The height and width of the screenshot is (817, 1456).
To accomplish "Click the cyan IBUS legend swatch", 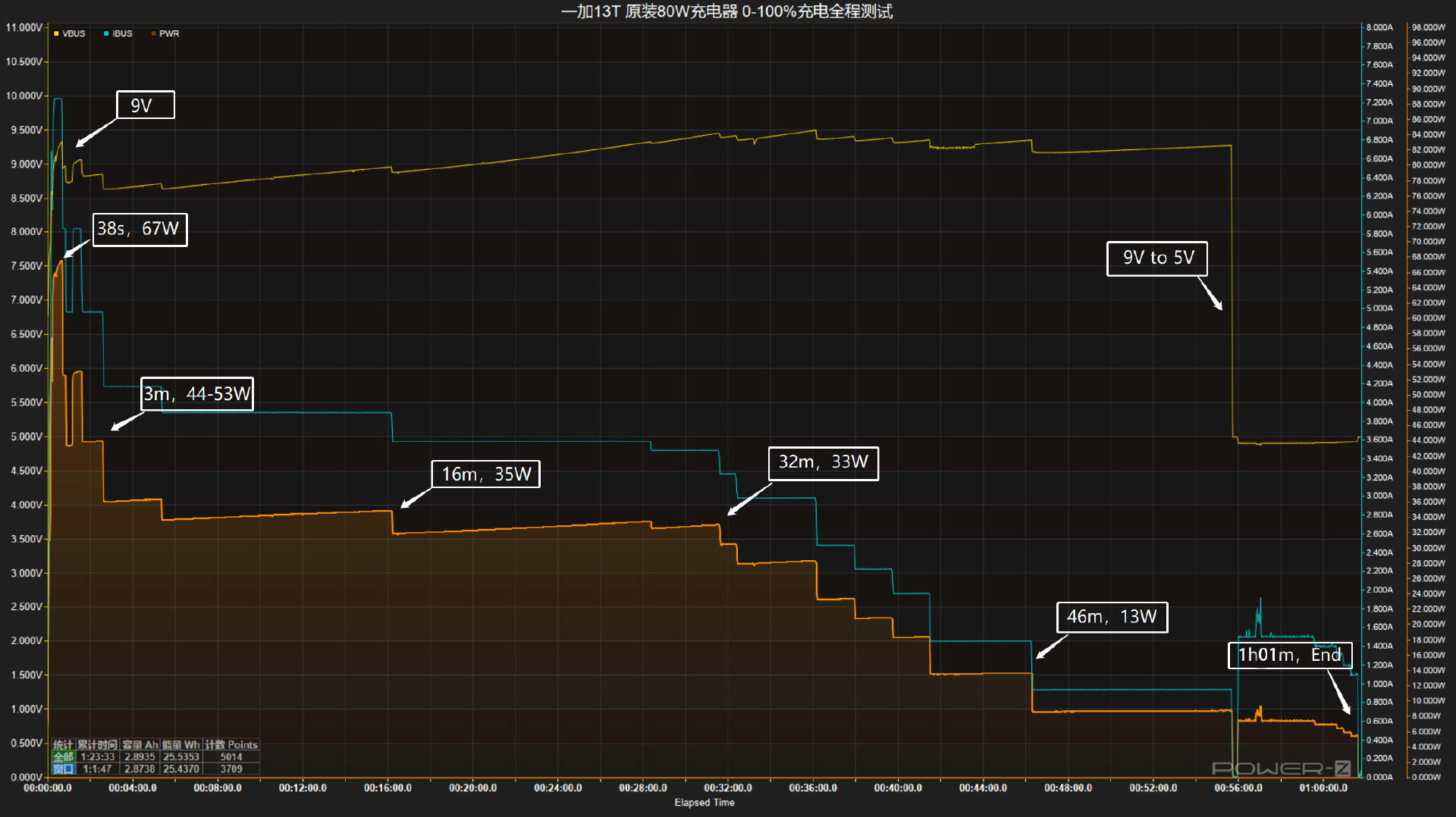I will pos(106,33).
